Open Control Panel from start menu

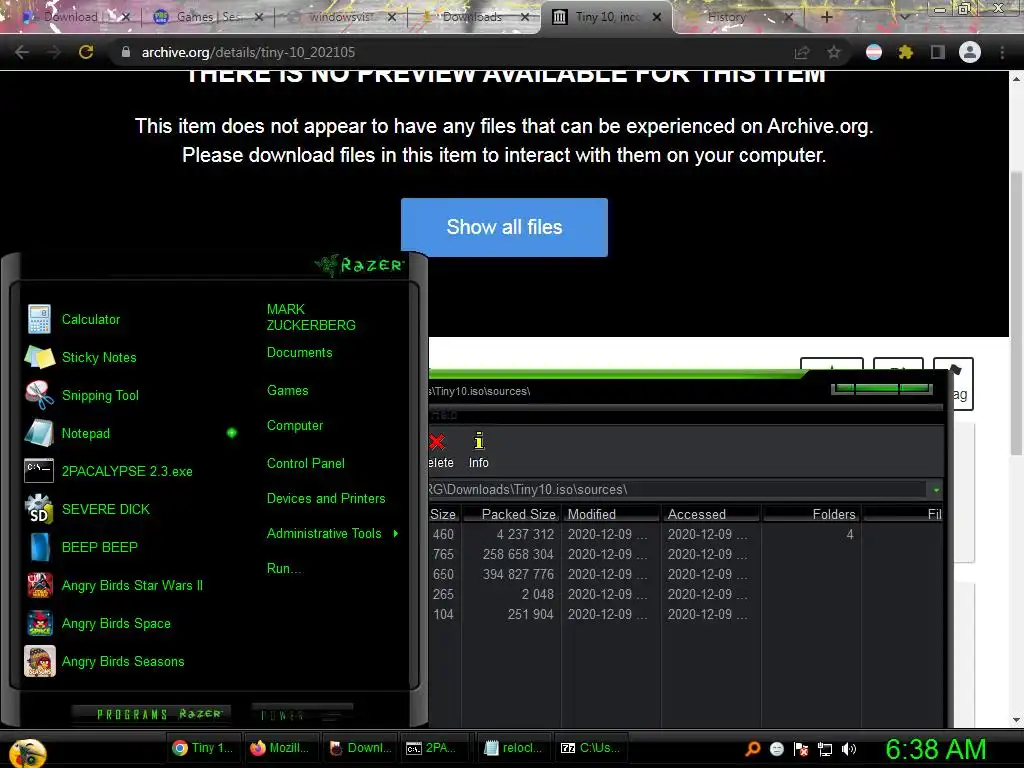pyautogui.click(x=306, y=464)
